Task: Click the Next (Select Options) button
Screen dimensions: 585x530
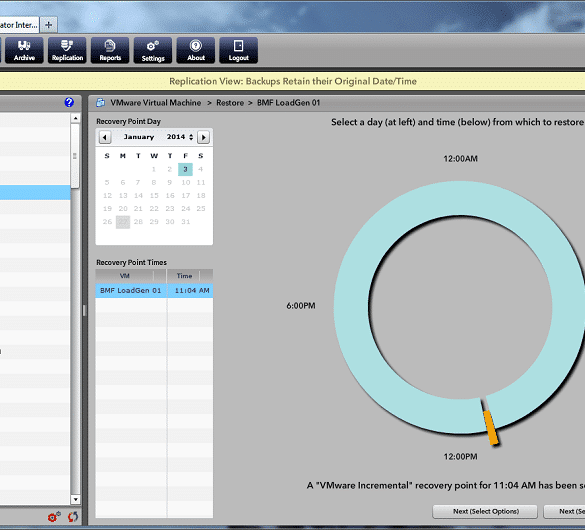Action: [x=485, y=511]
